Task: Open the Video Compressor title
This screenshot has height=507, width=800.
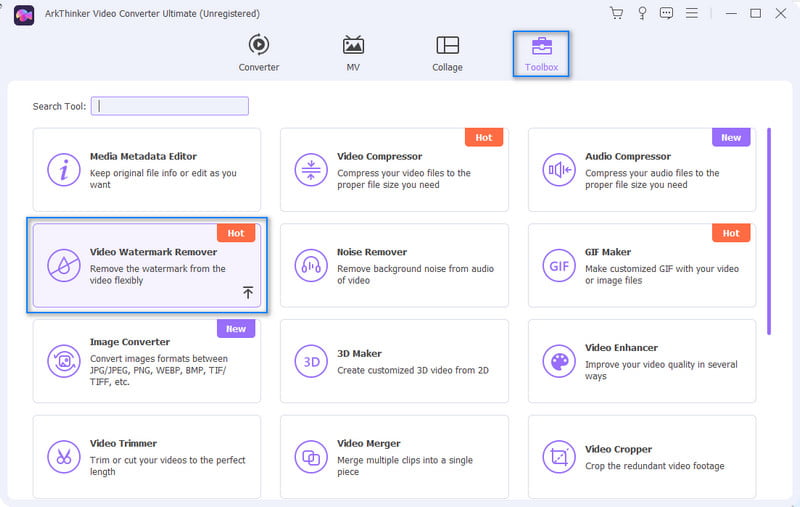Action: (379, 156)
